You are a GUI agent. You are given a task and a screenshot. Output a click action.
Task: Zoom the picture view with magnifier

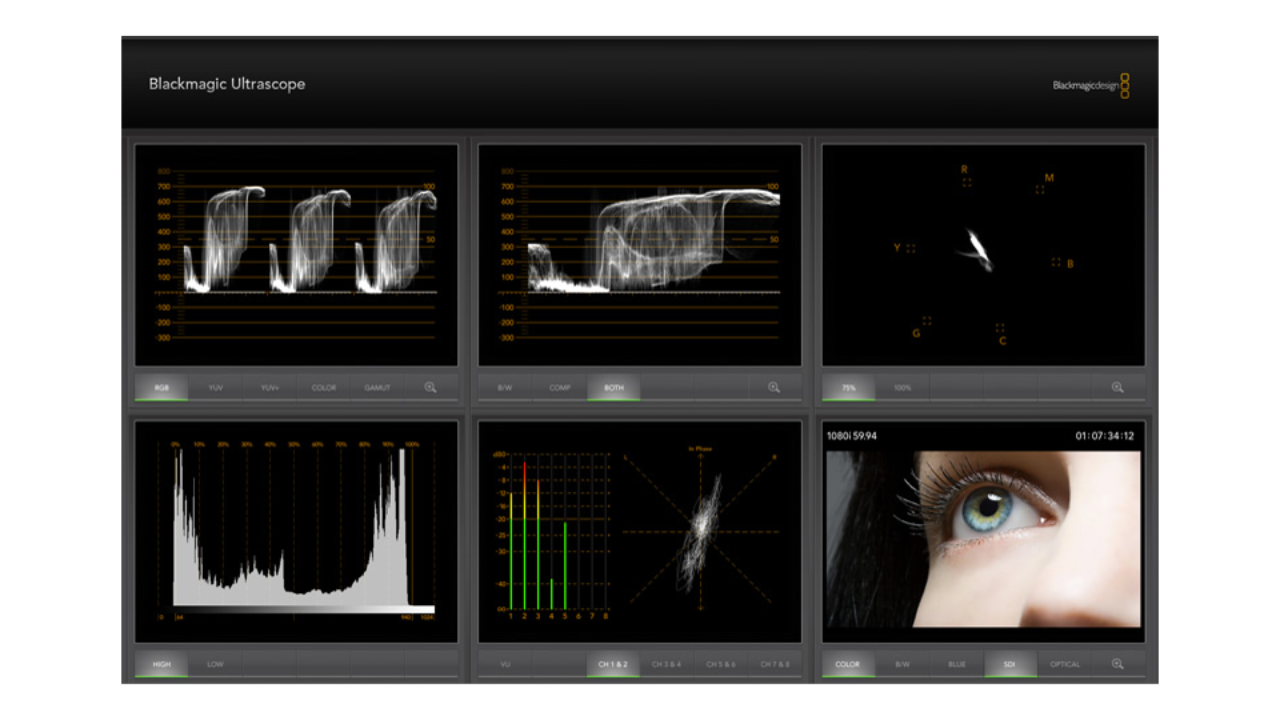click(1117, 664)
